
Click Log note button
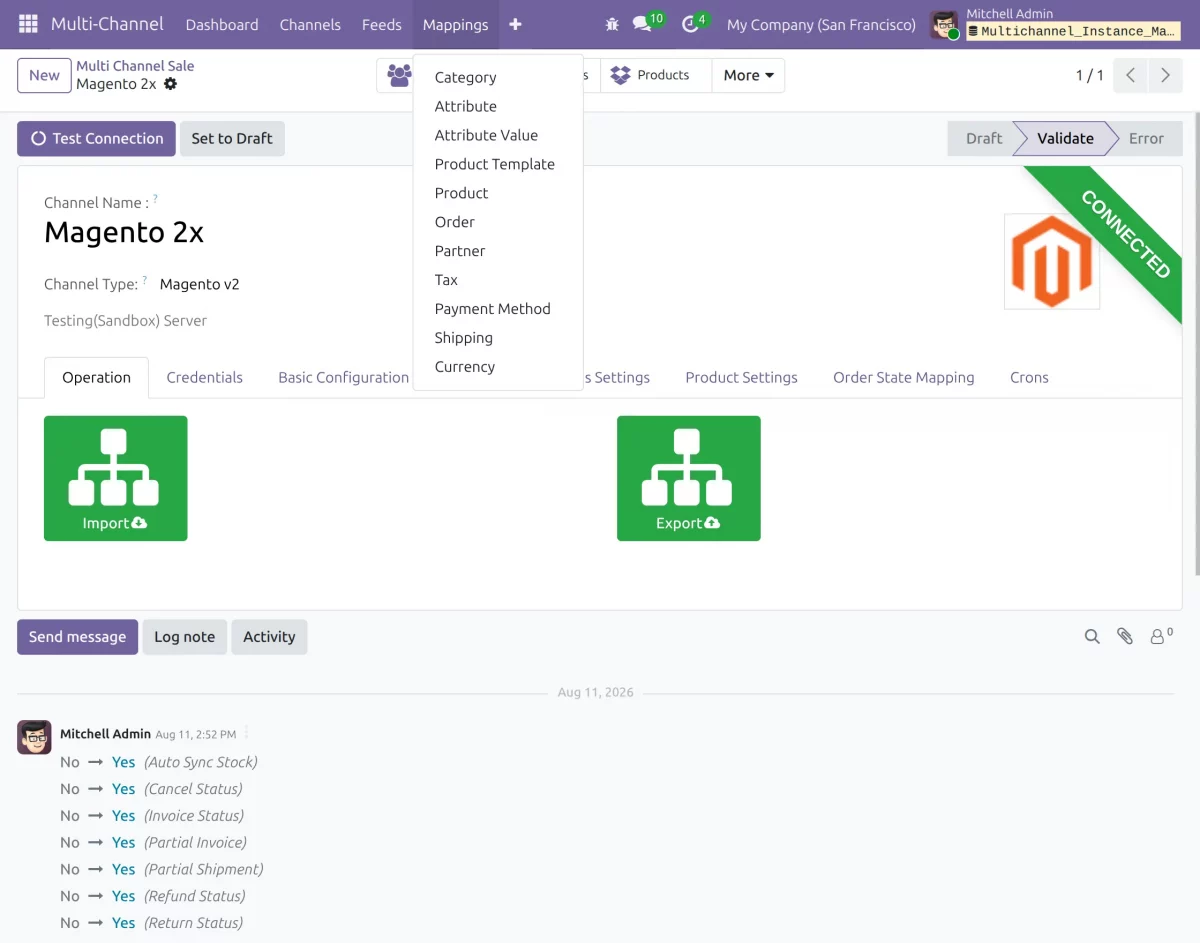pyautogui.click(x=184, y=637)
